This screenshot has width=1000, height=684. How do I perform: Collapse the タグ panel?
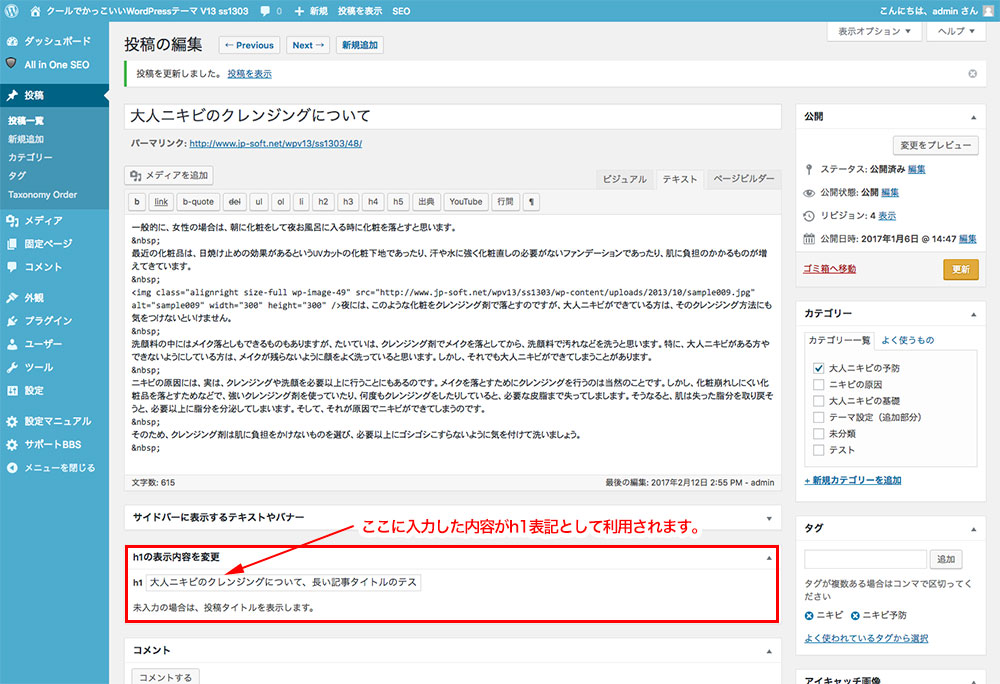point(973,529)
